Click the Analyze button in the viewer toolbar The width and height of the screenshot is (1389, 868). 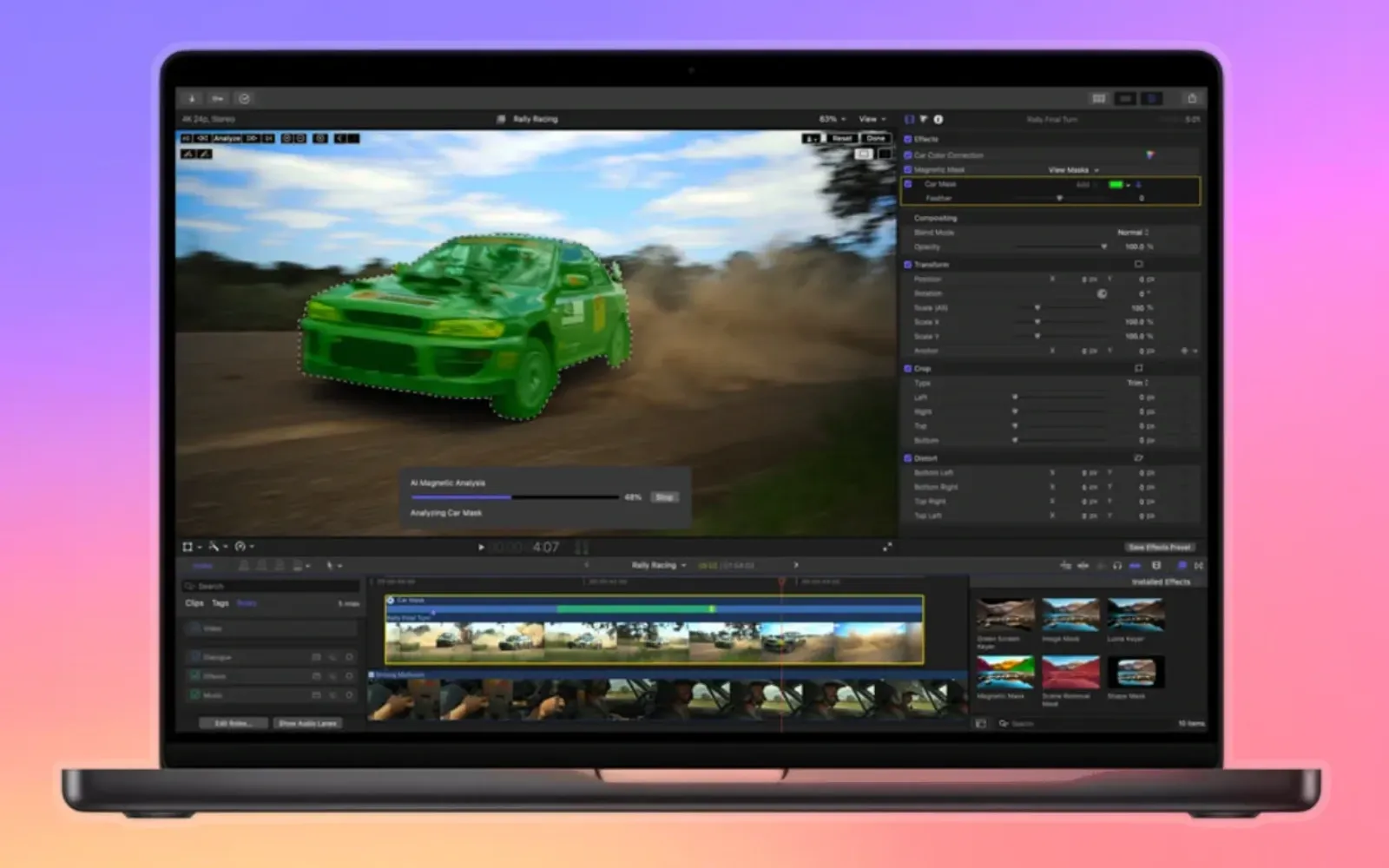click(x=227, y=138)
